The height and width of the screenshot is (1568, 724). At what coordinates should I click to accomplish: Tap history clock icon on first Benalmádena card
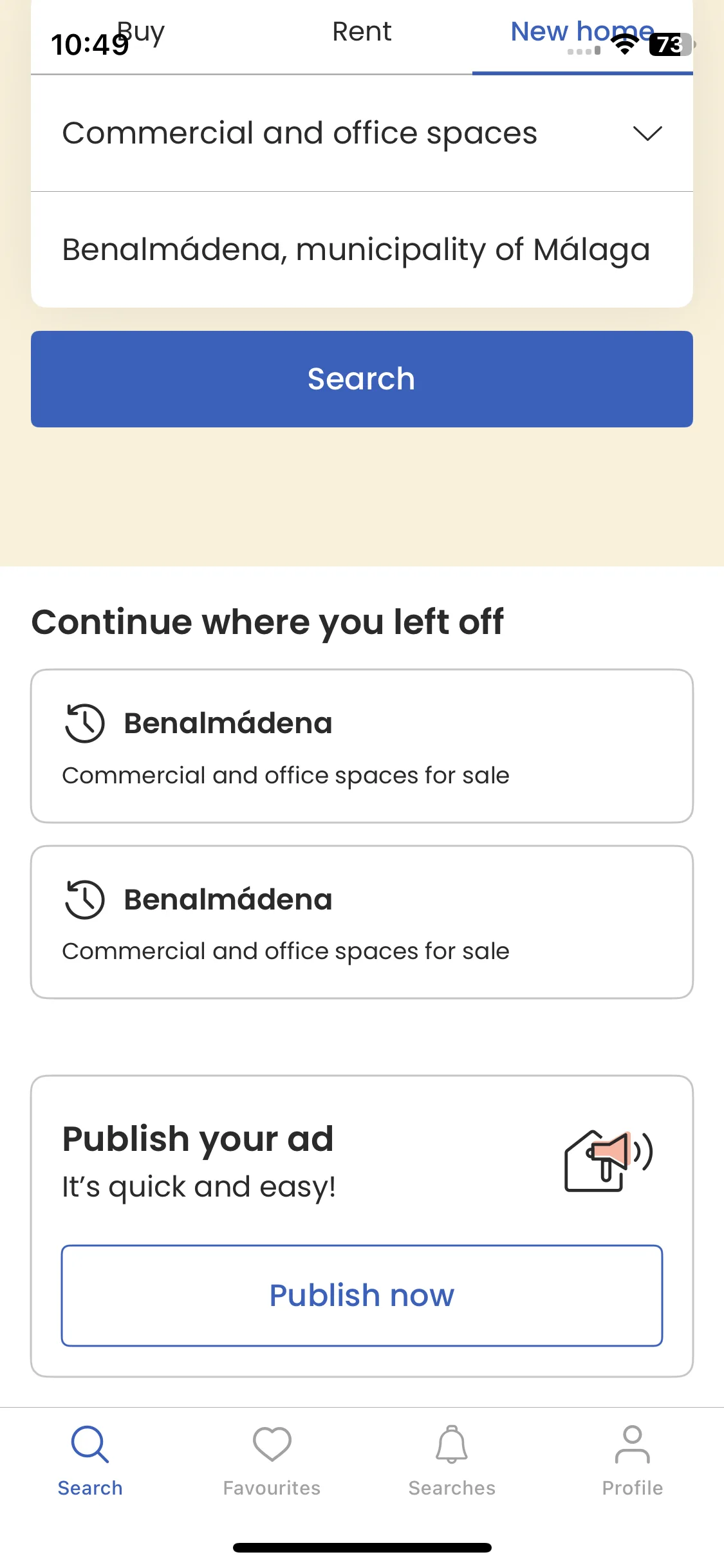[x=84, y=723]
